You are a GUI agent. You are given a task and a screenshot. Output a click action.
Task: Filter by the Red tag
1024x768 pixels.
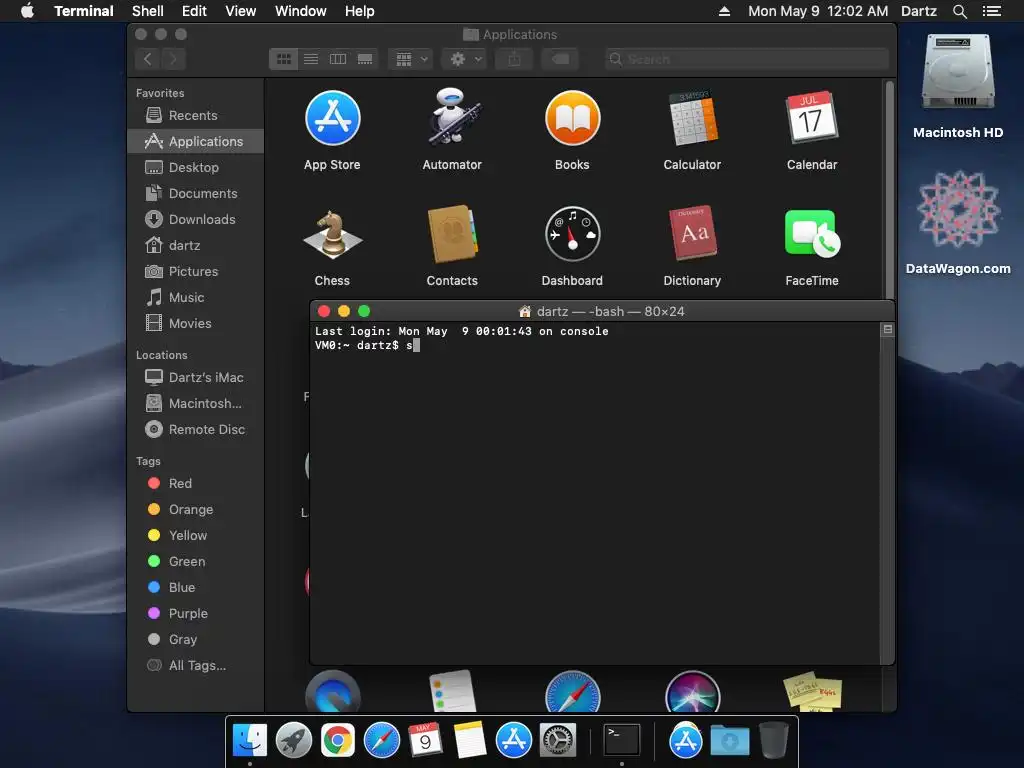[x=195, y=484]
